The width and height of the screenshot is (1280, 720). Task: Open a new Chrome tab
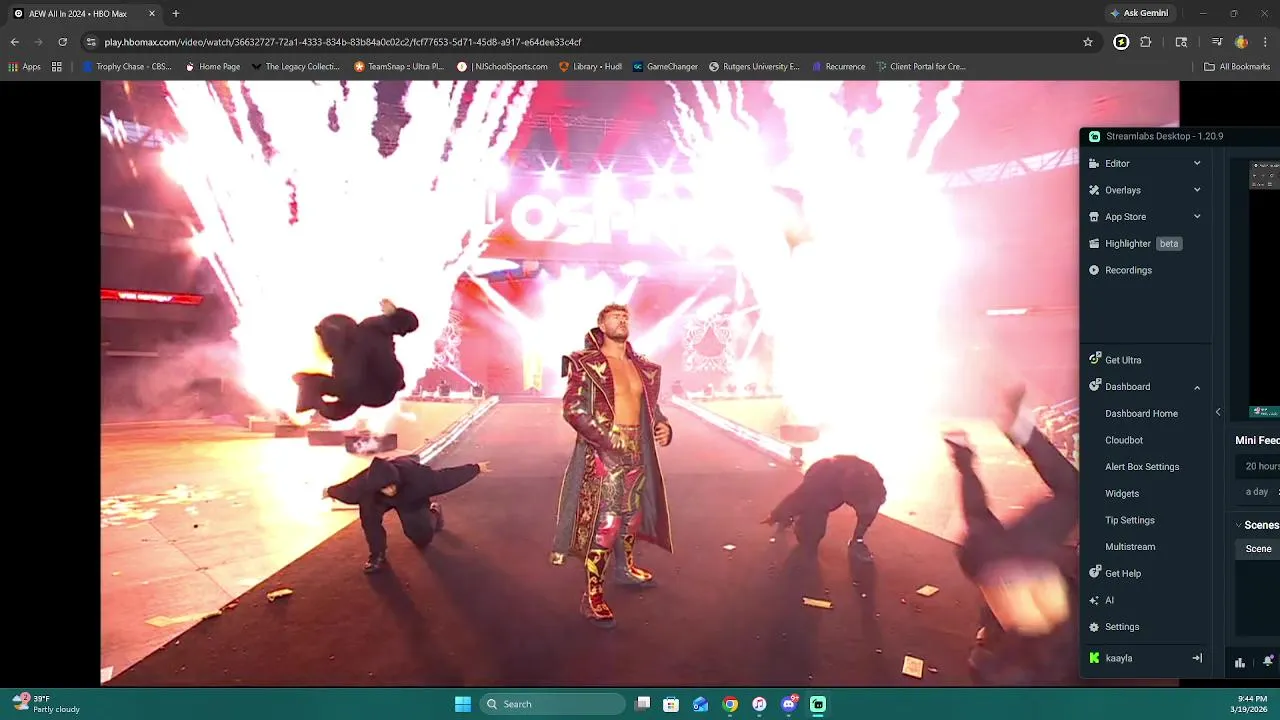click(x=176, y=13)
